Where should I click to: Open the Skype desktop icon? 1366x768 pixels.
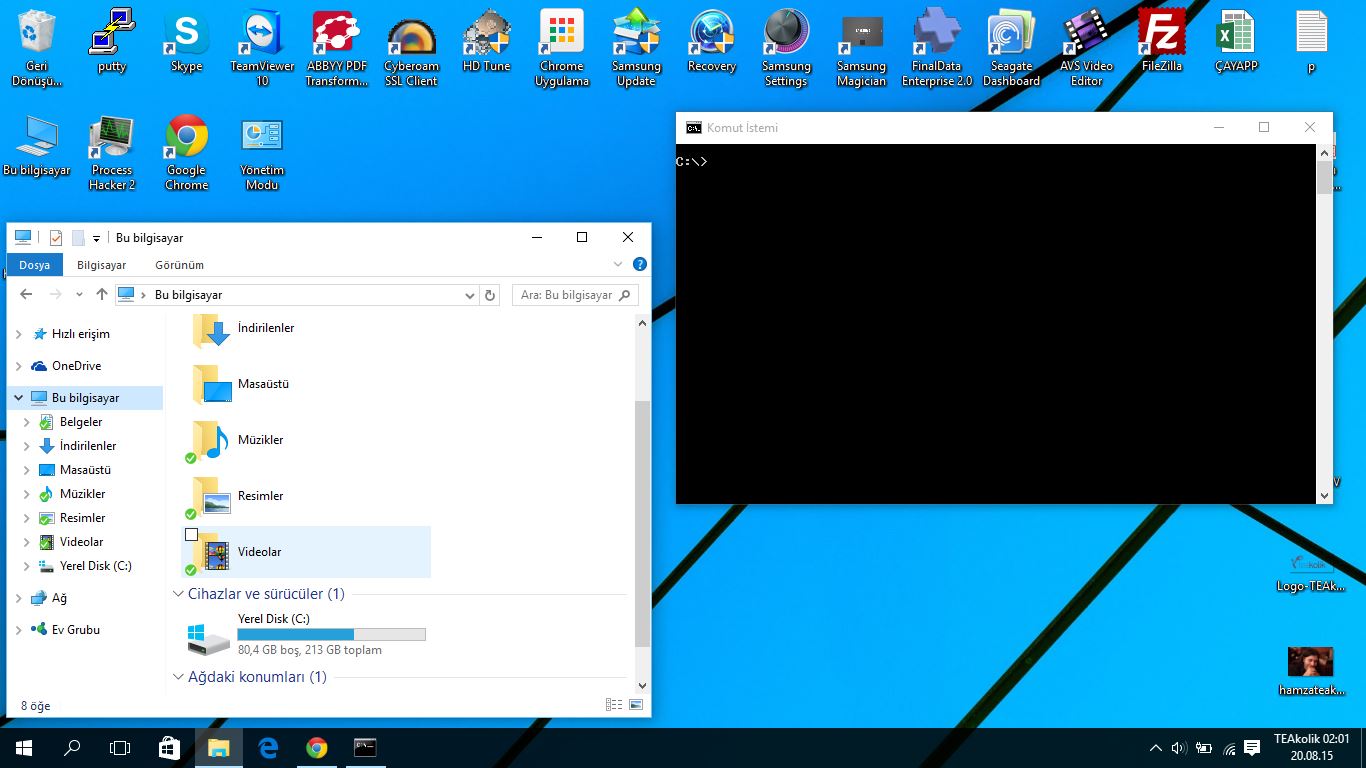186,40
